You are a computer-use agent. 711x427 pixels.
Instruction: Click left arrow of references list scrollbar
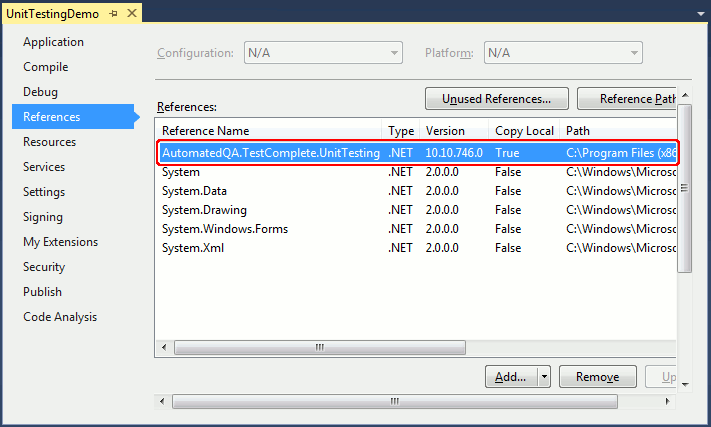click(164, 348)
